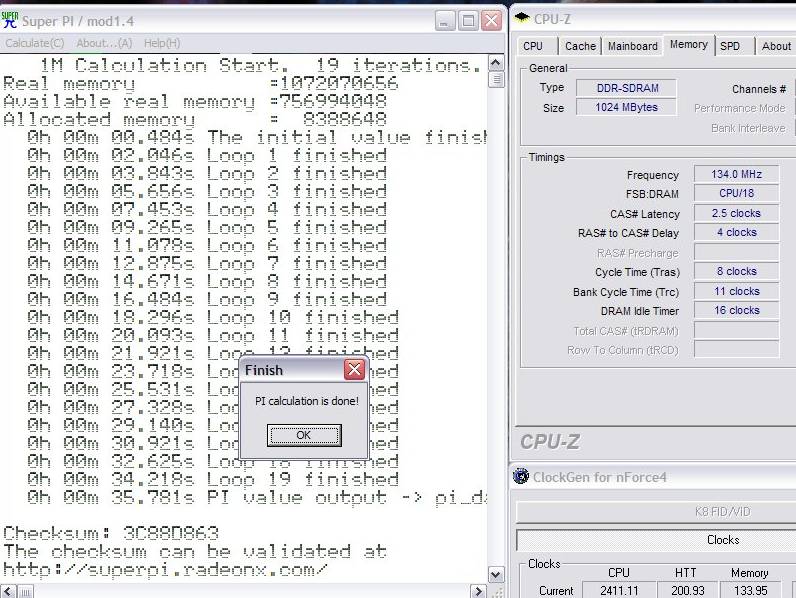This screenshot has height=598, width=796.
Task: Click the ClockGen nForce4 title icon
Action: [521, 476]
